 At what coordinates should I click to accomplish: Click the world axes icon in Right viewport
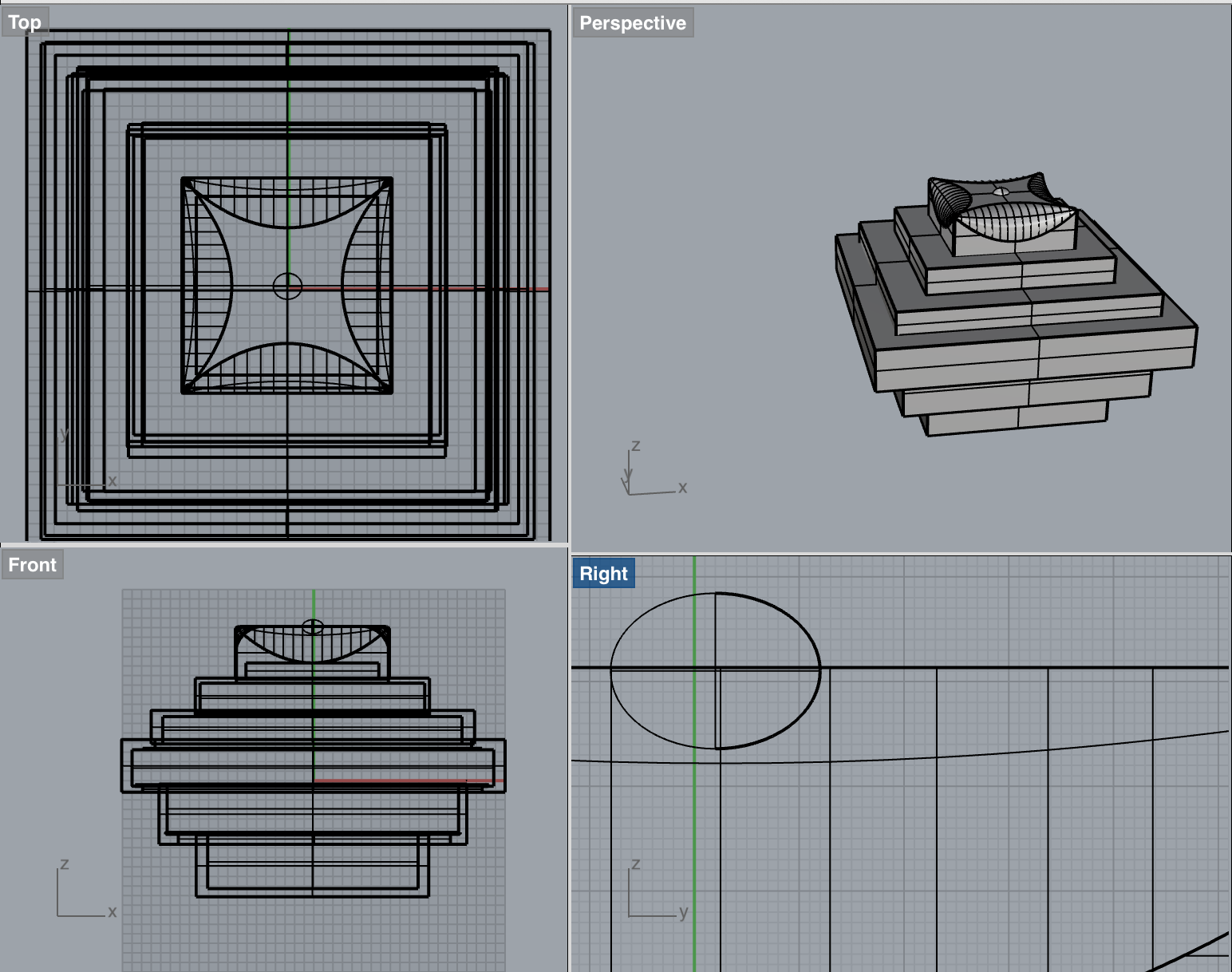pos(656,890)
